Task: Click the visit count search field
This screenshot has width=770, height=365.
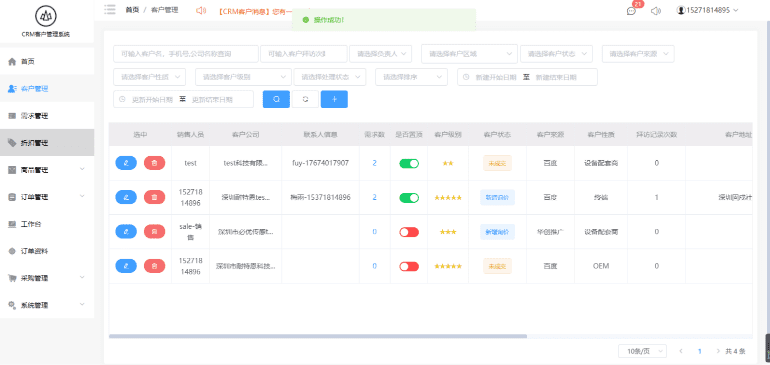Action: (304, 54)
